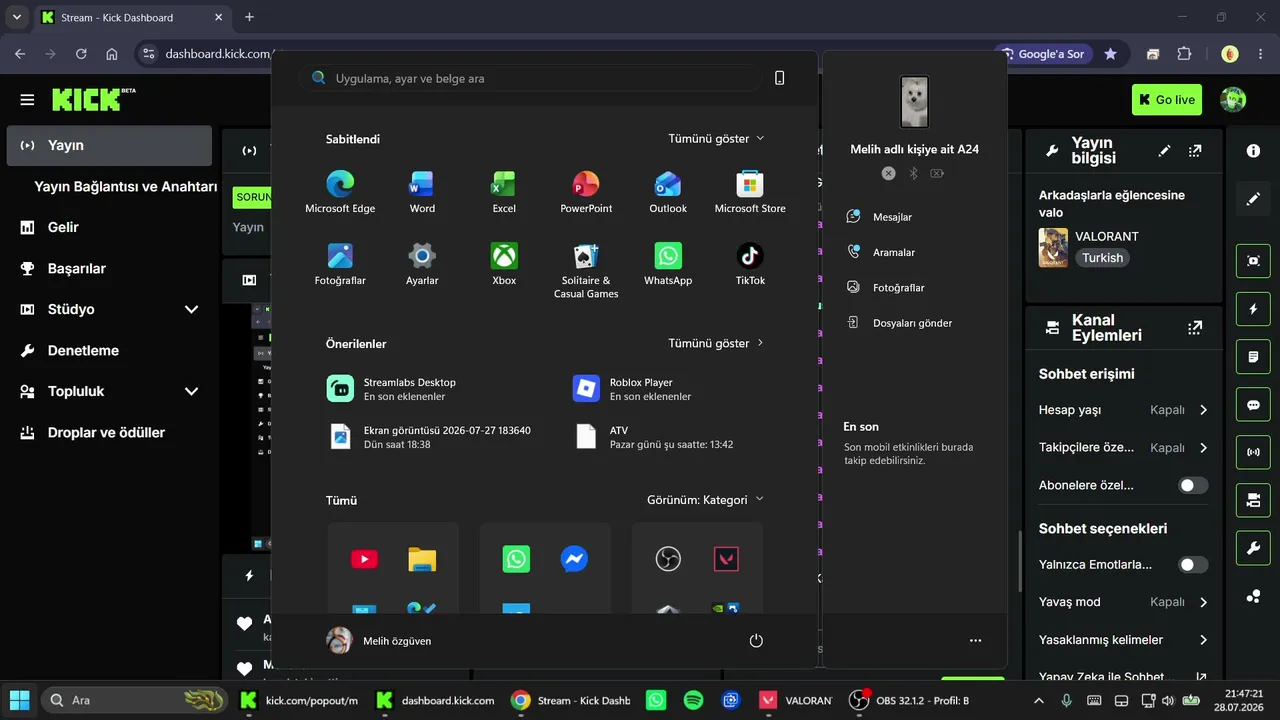The height and width of the screenshot is (720, 1280).
Task: Open Mesajlar in the phone panel
Action: pos(880,216)
